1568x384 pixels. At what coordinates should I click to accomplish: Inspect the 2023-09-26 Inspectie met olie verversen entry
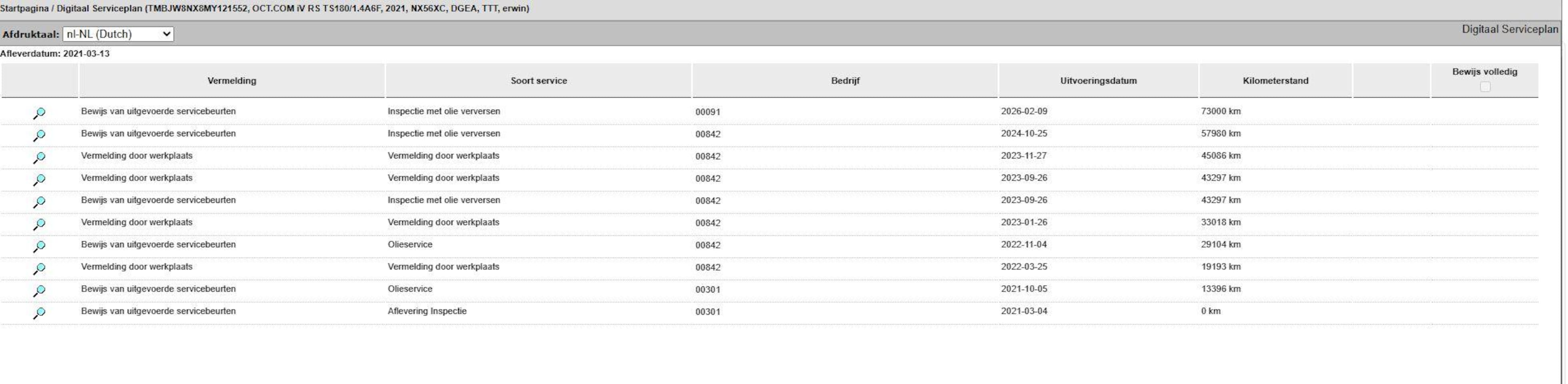pyautogui.click(x=39, y=202)
